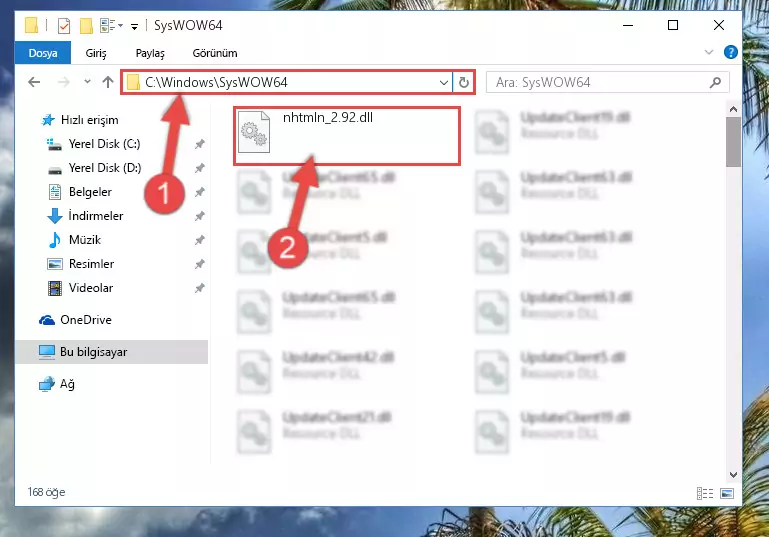Switch to the Giriş ribbon tab
This screenshot has height=537, width=769.
96,53
